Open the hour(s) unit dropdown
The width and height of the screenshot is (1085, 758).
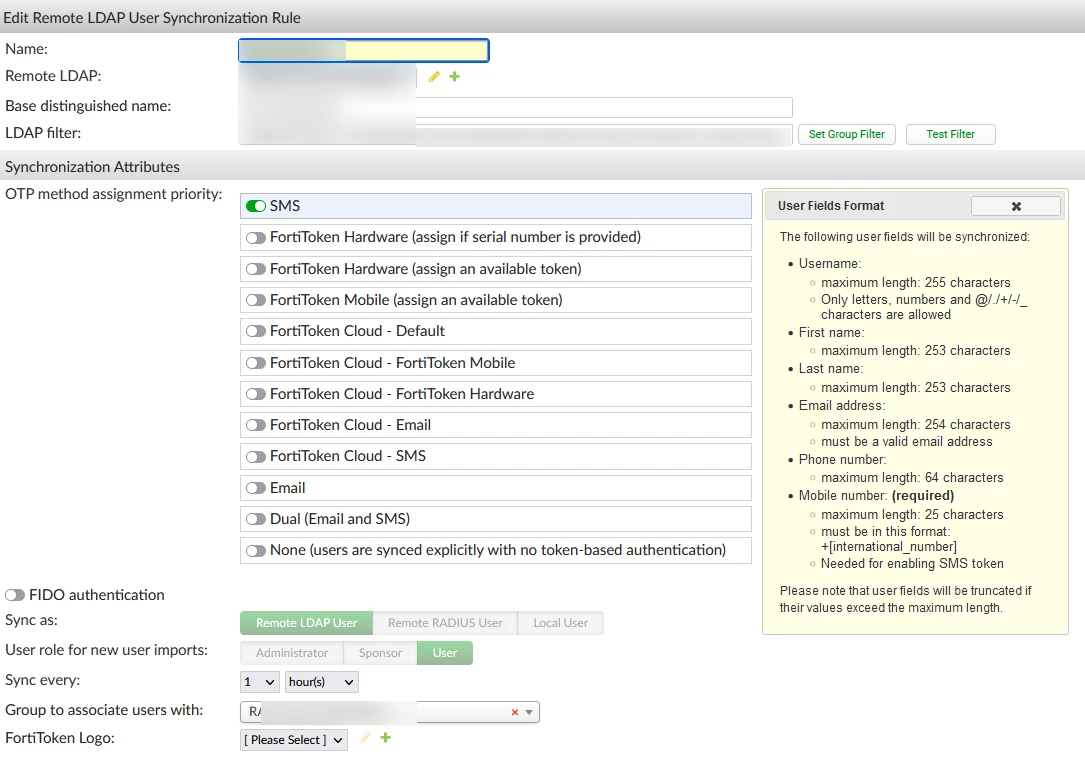322,682
